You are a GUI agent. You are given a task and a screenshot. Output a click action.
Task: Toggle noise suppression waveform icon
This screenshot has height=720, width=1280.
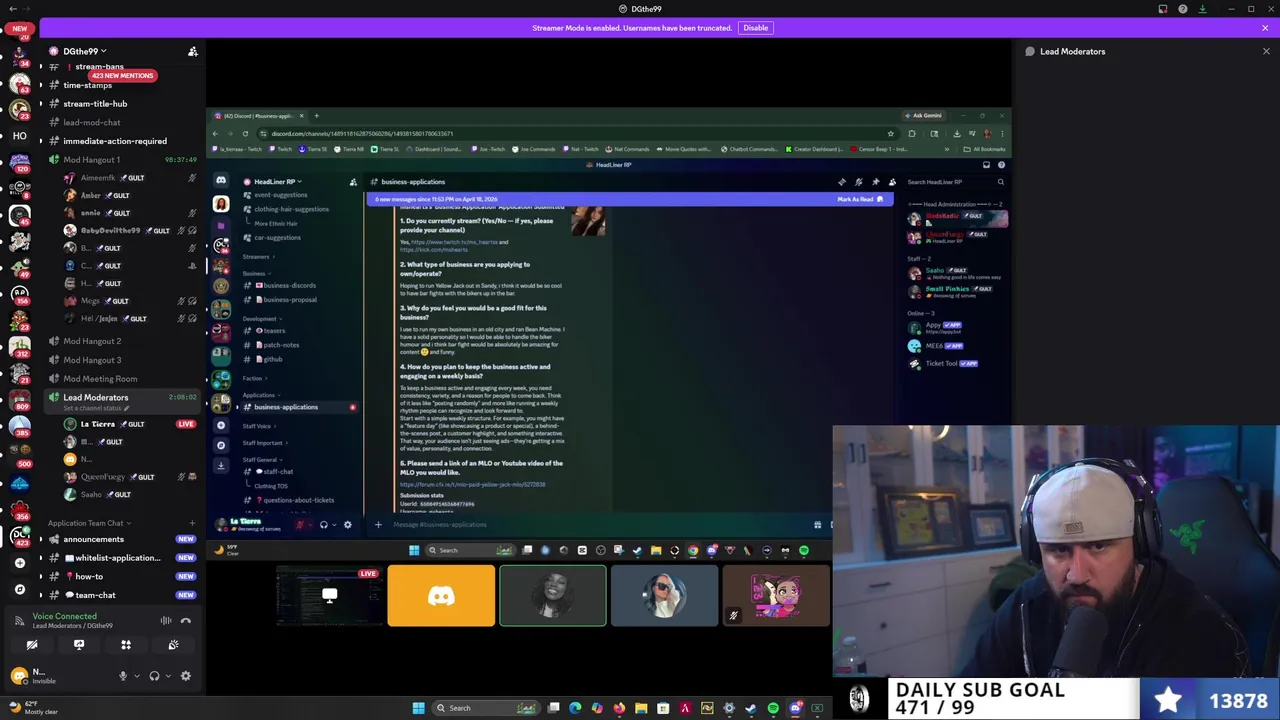tap(166, 621)
